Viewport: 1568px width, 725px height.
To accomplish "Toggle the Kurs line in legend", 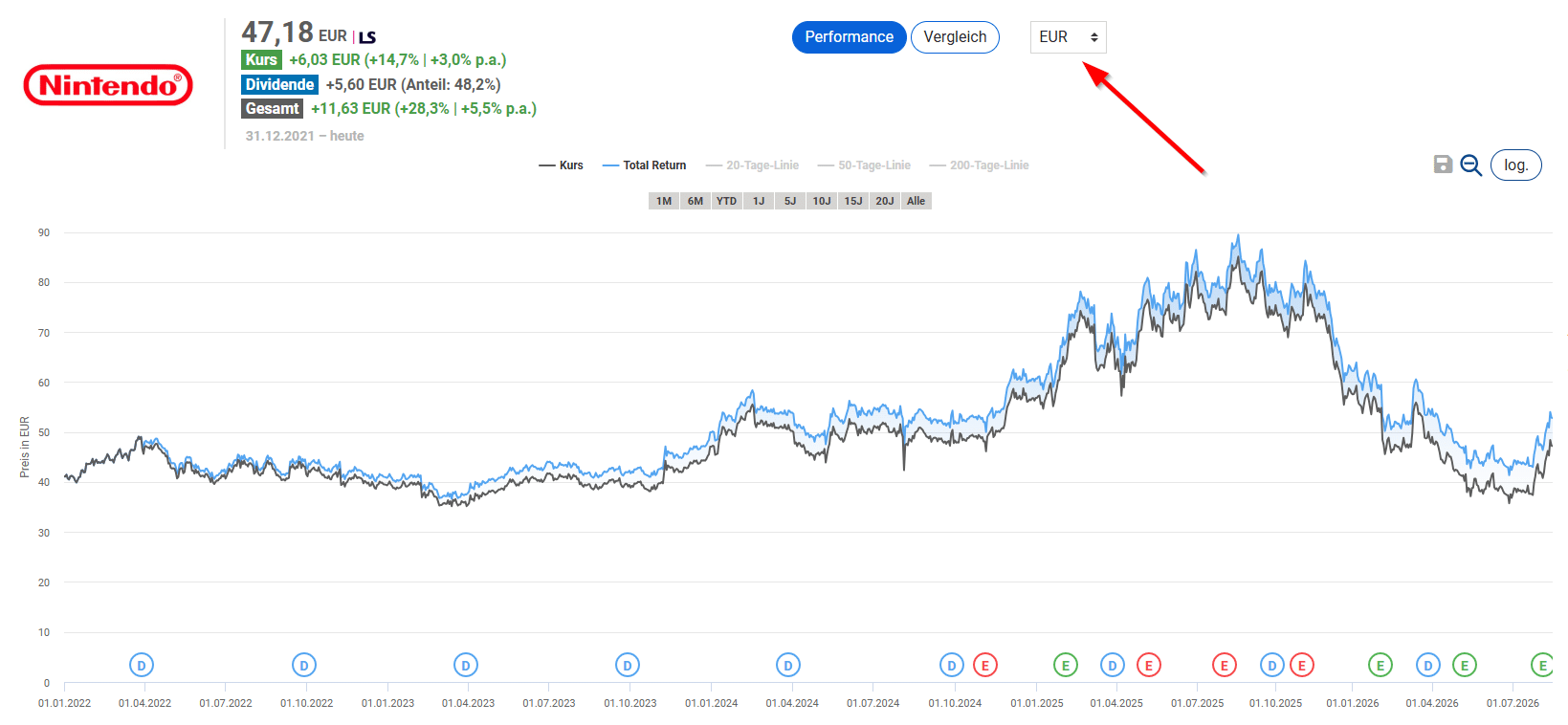I will coord(561,165).
